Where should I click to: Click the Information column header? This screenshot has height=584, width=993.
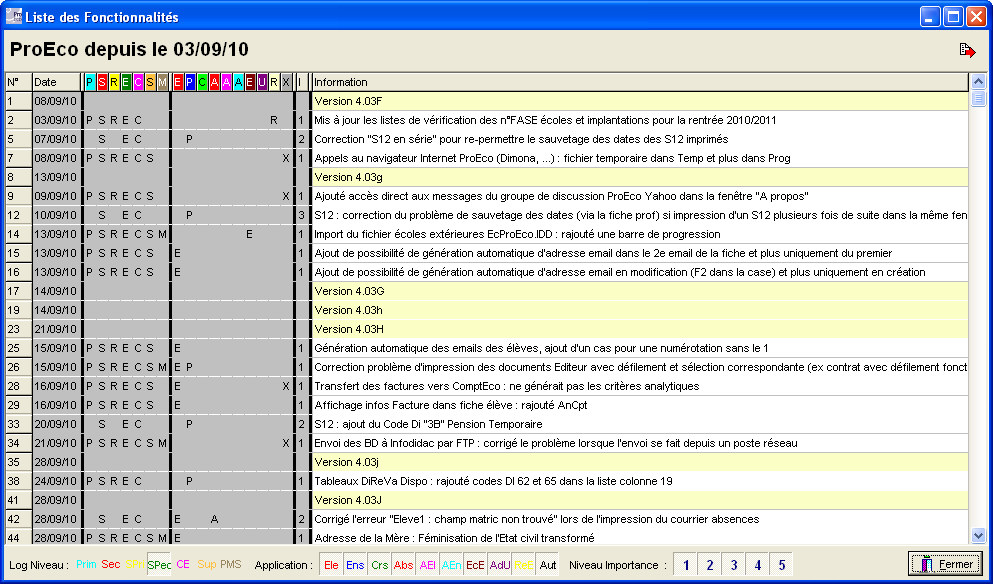tap(640, 82)
